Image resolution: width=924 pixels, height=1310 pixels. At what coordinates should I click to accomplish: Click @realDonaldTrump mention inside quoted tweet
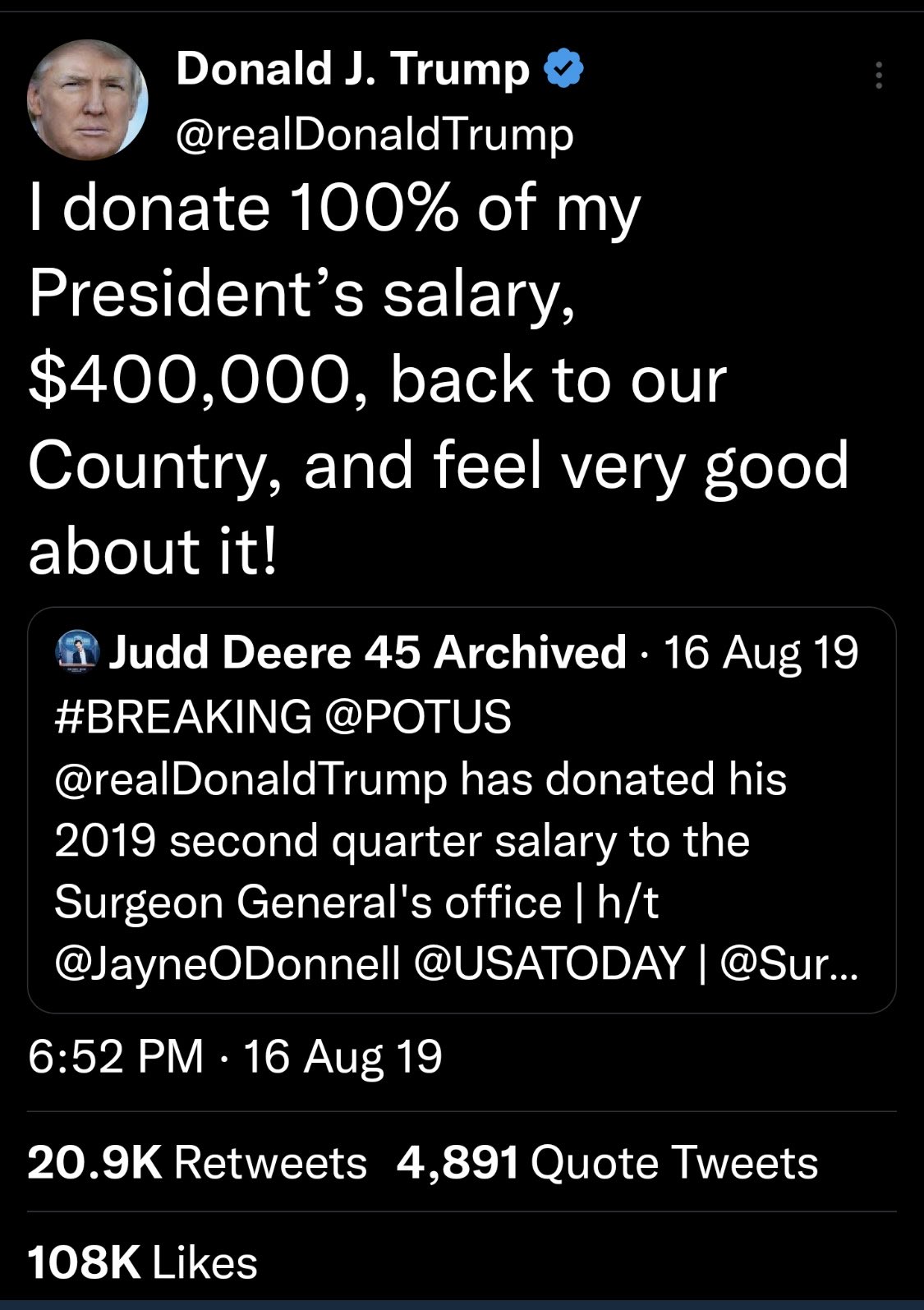(x=251, y=779)
